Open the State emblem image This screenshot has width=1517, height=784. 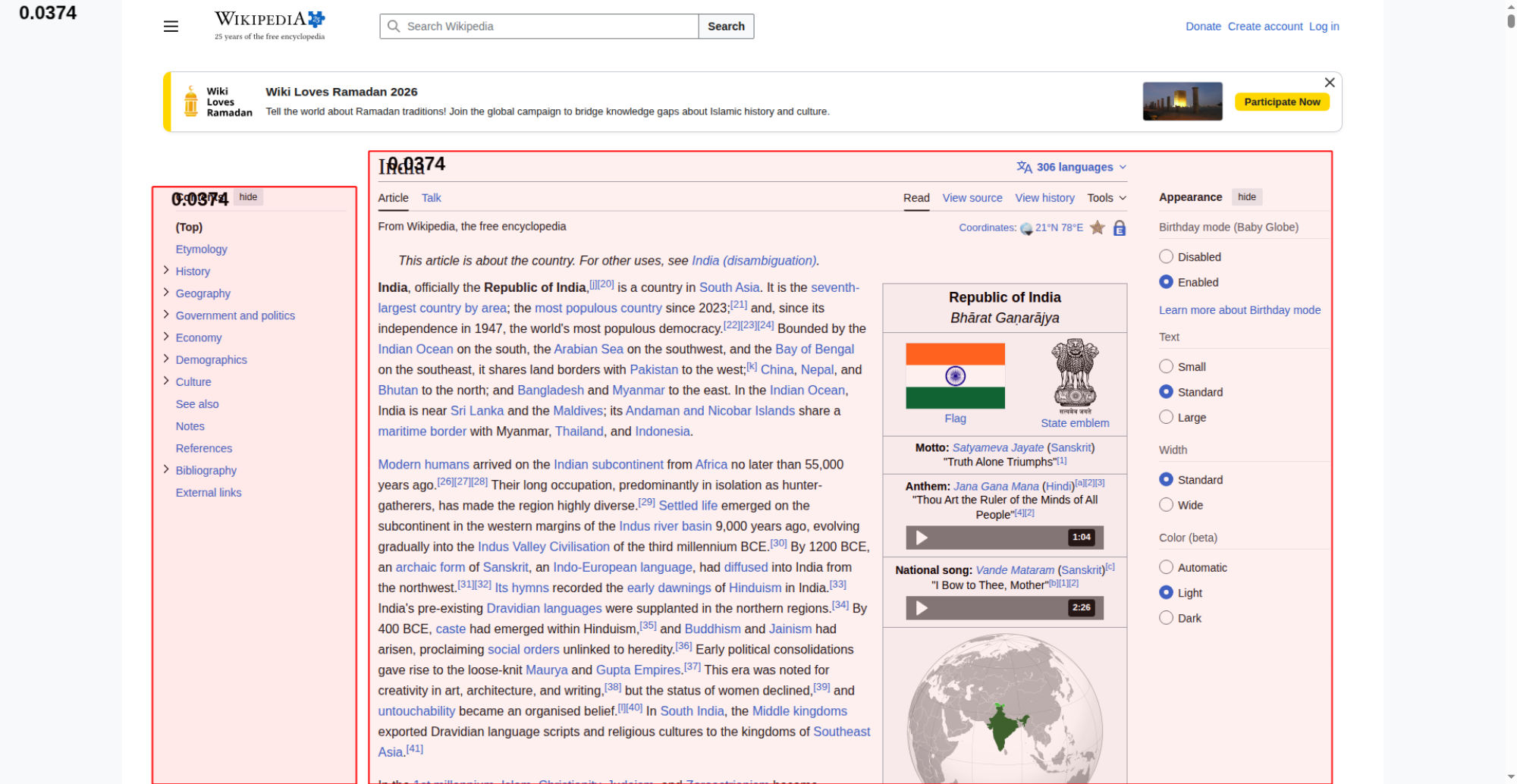(1074, 375)
